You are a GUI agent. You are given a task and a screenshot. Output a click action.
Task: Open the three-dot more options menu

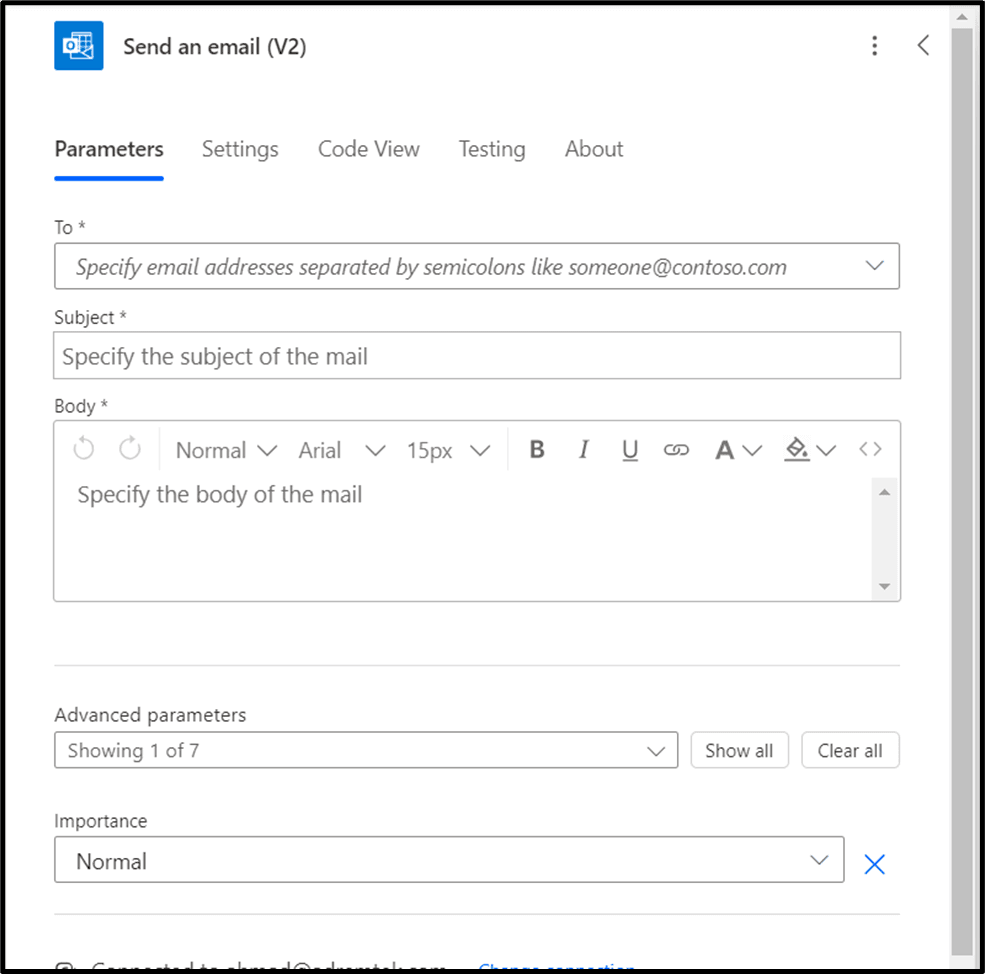[875, 46]
